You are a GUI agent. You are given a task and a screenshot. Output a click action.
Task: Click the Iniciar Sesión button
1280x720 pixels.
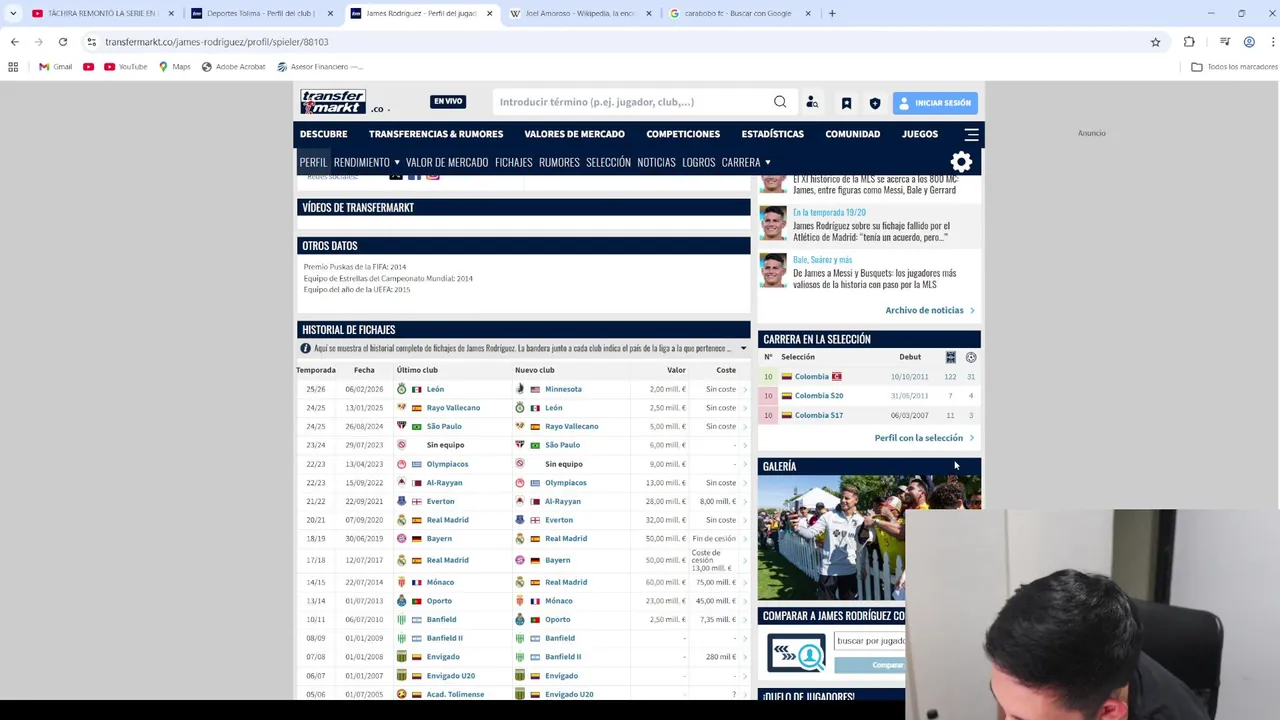935,102
